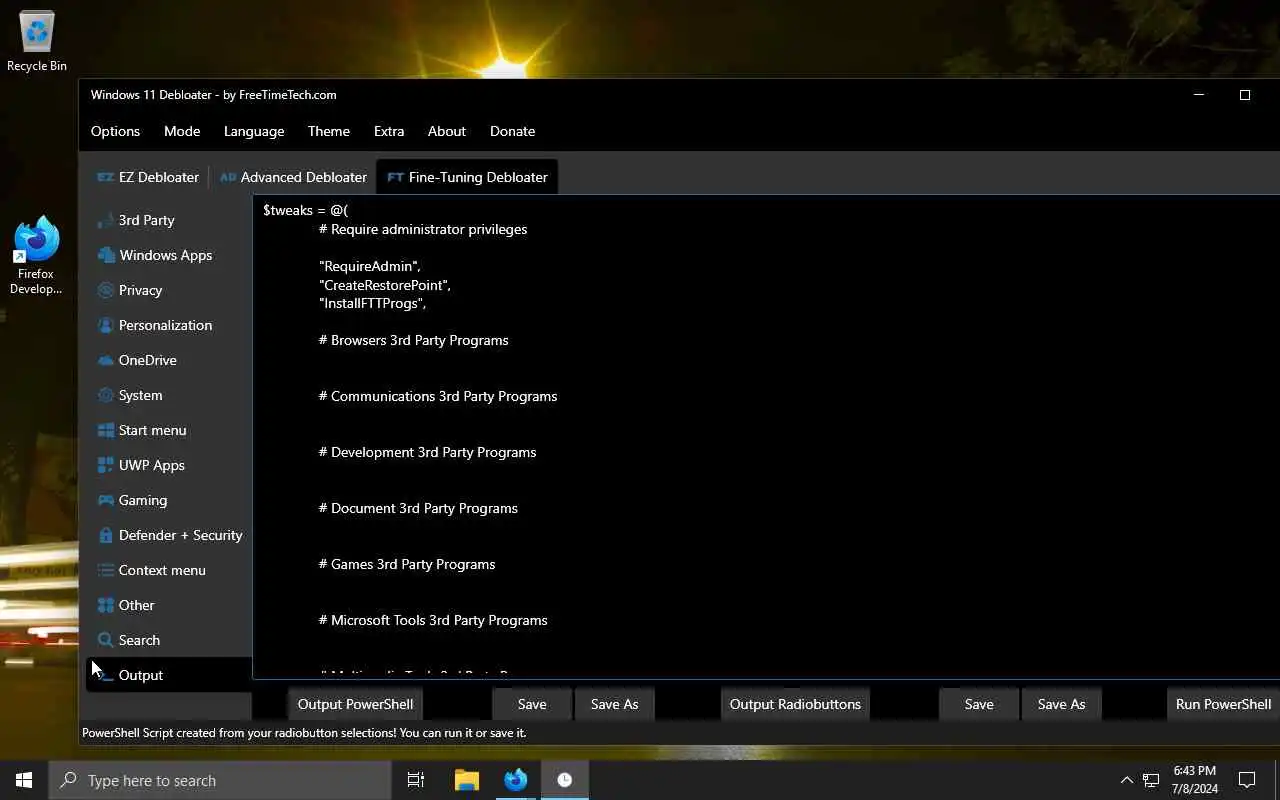Select the Windows Apps sidebar icon
1280x800 pixels.
click(x=105, y=255)
